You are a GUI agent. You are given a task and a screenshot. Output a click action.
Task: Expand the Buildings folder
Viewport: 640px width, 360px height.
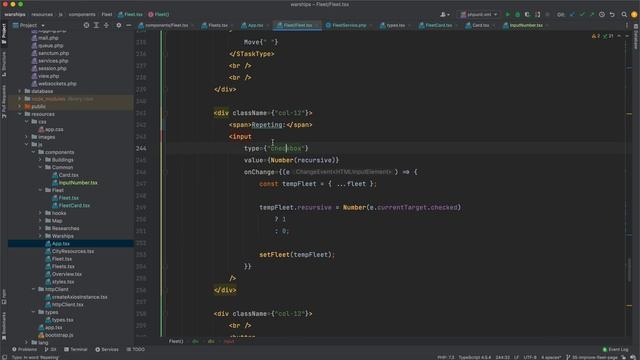pos(40,160)
